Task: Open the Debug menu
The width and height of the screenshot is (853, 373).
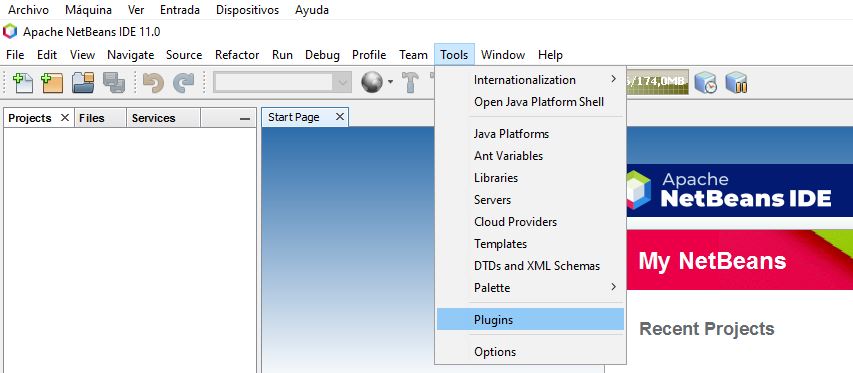Action: (322, 55)
